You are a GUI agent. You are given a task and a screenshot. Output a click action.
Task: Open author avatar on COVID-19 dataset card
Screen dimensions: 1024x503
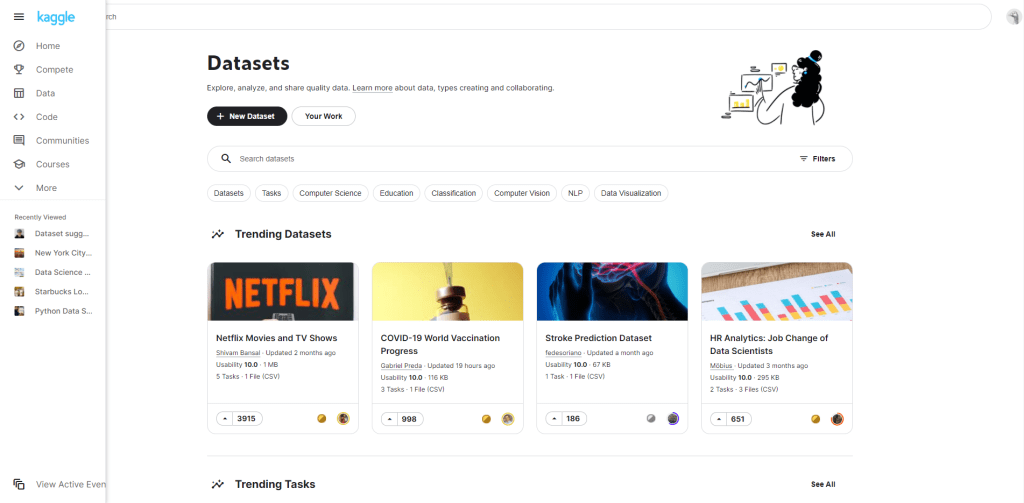pyautogui.click(x=507, y=419)
